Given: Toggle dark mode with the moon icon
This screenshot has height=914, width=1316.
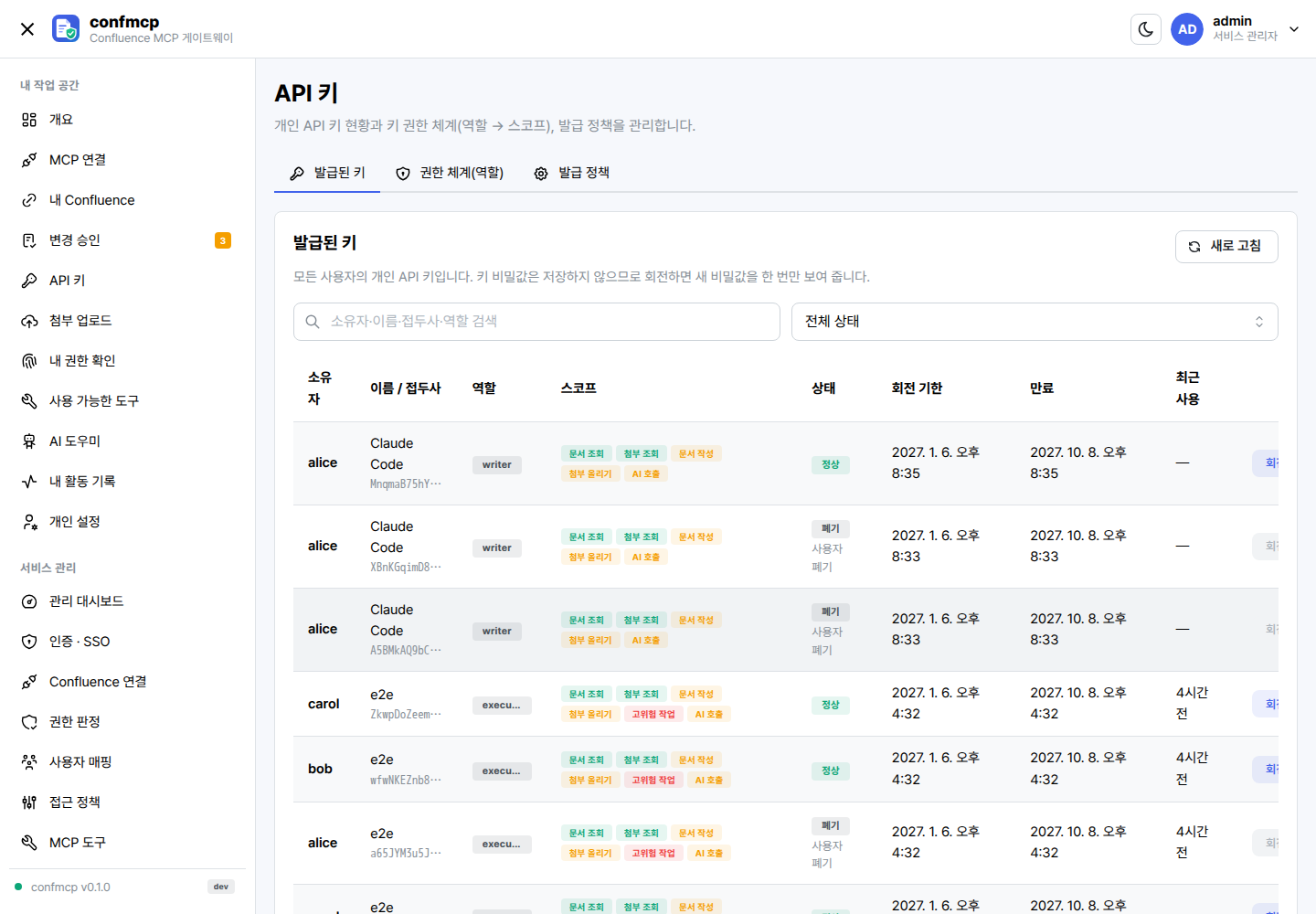Looking at the screenshot, I should 1146,29.
